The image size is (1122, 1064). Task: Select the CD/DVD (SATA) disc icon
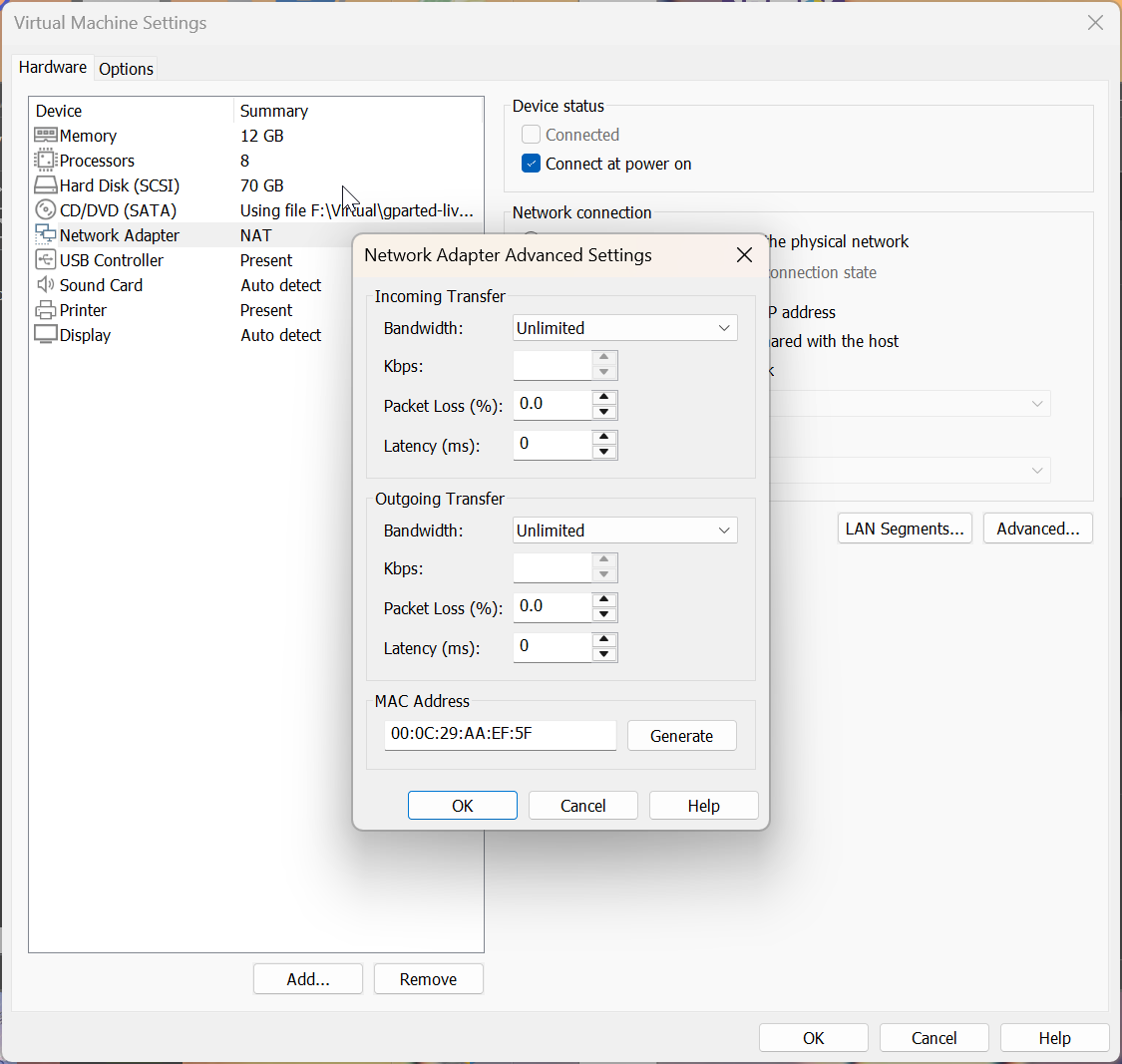tap(46, 210)
